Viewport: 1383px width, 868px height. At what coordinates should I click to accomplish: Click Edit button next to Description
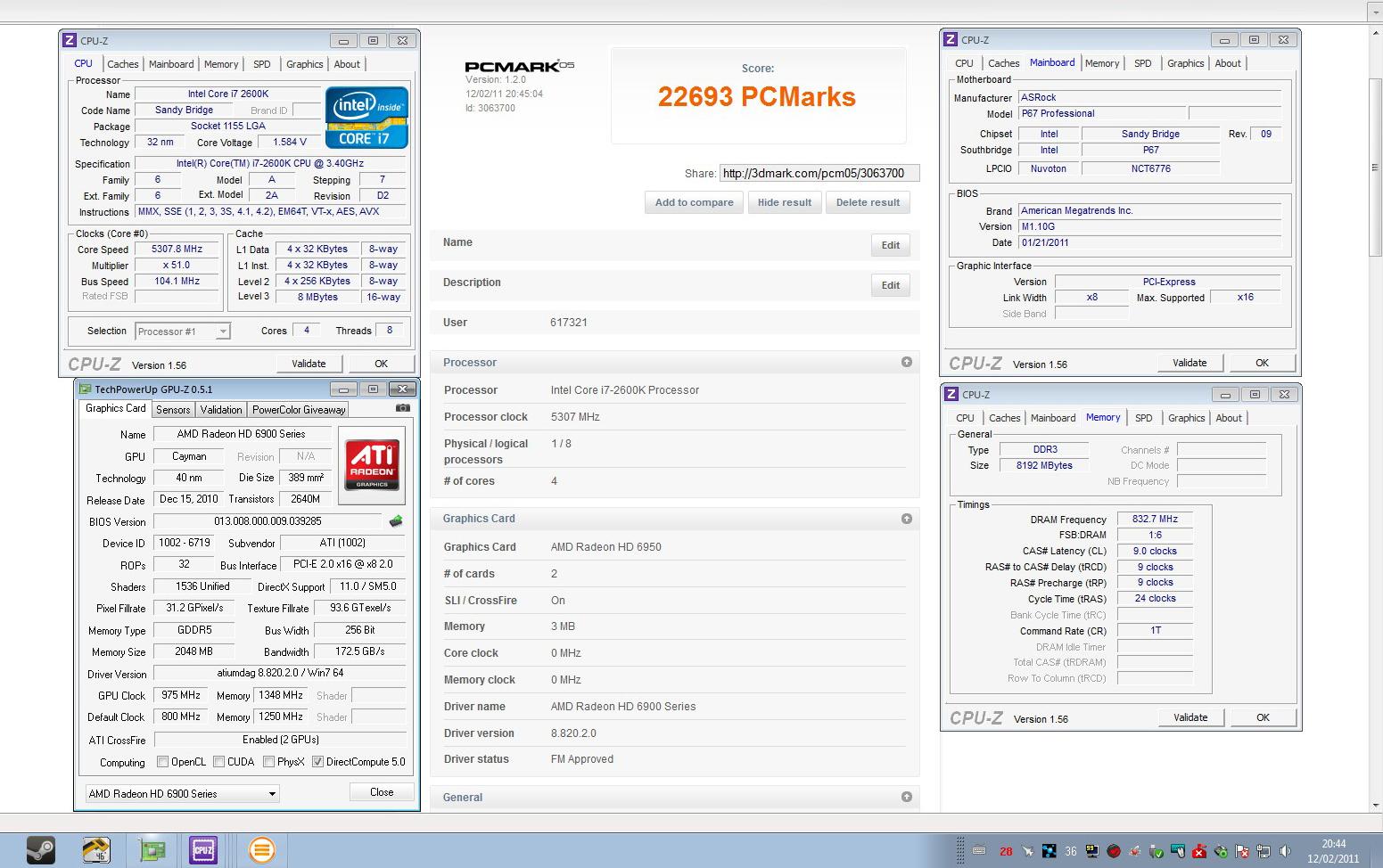[x=890, y=285]
